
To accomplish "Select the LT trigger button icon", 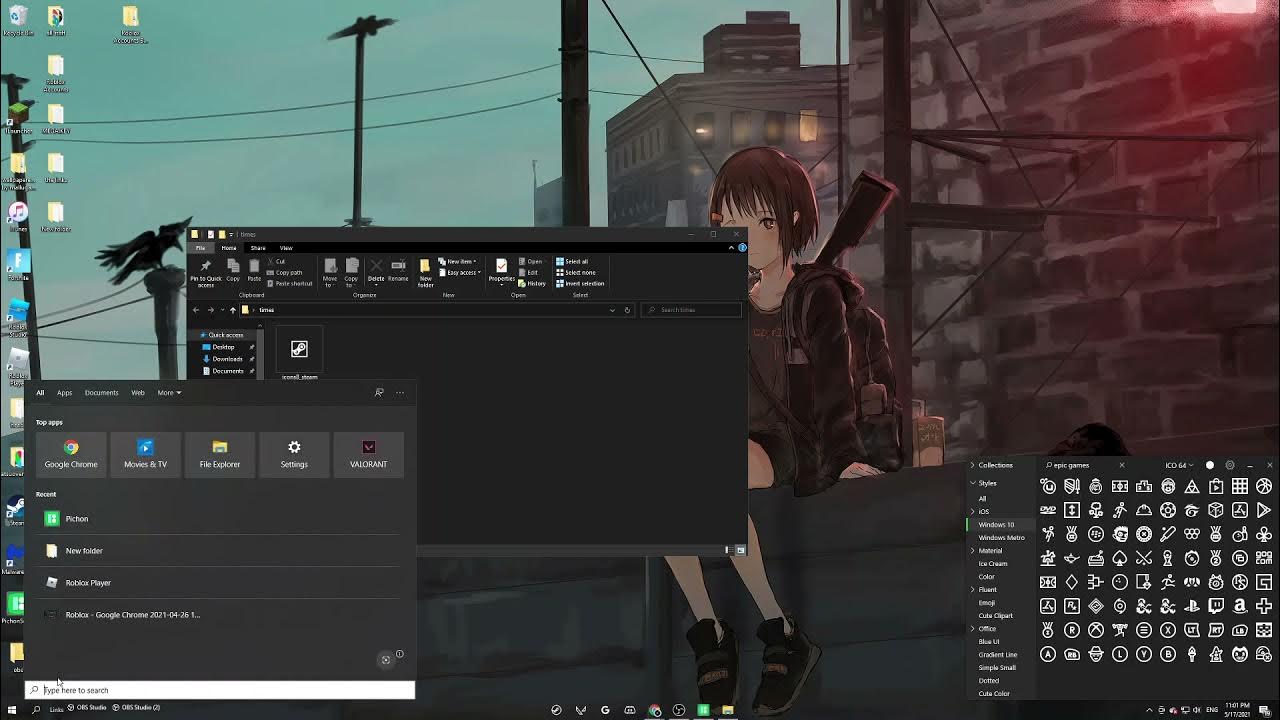I will 1192,630.
